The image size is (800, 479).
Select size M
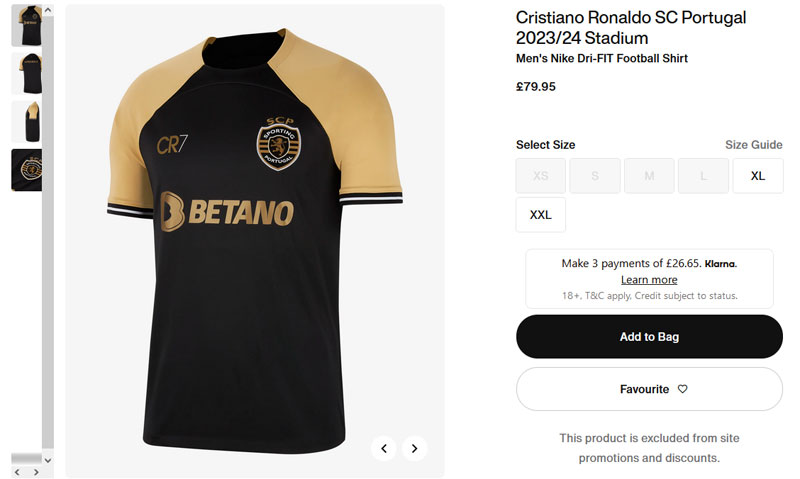click(x=649, y=176)
